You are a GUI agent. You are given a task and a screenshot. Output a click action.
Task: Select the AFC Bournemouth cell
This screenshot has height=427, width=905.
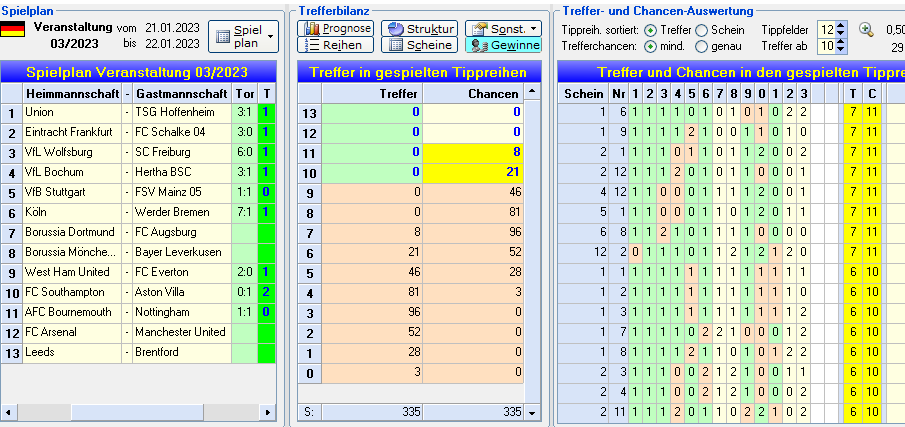click(x=72, y=312)
